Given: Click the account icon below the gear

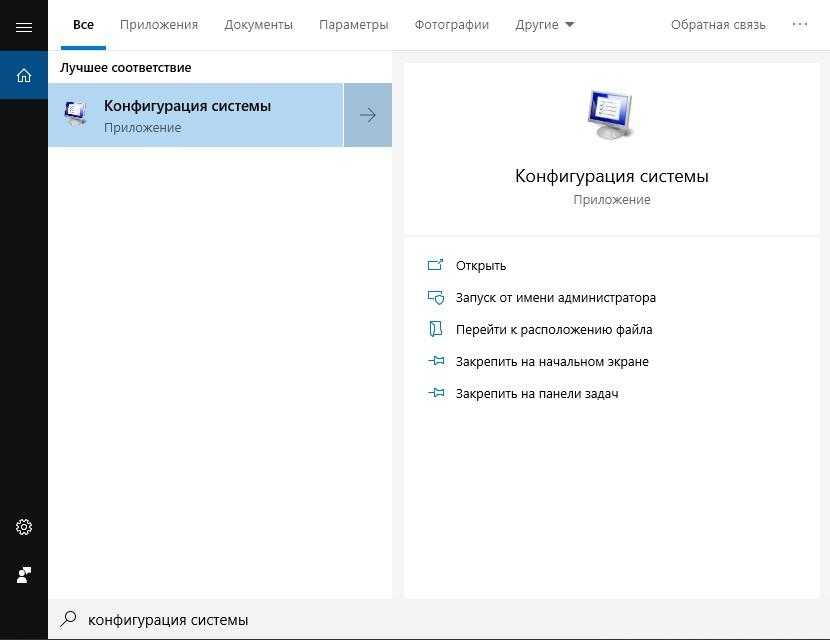Looking at the screenshot, I should (x=24, y=575).
